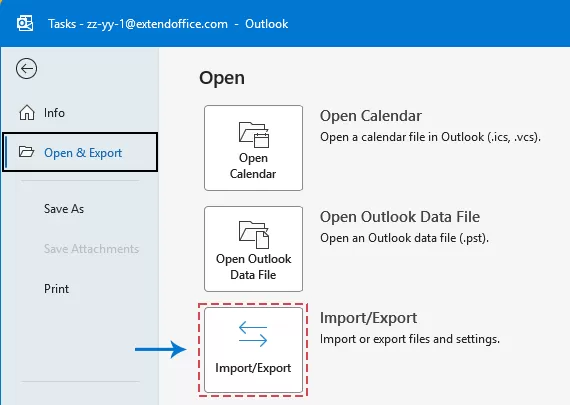Click the Open Calendar button
The height and width of the screenshot is (405, 570).
(253, 148)
